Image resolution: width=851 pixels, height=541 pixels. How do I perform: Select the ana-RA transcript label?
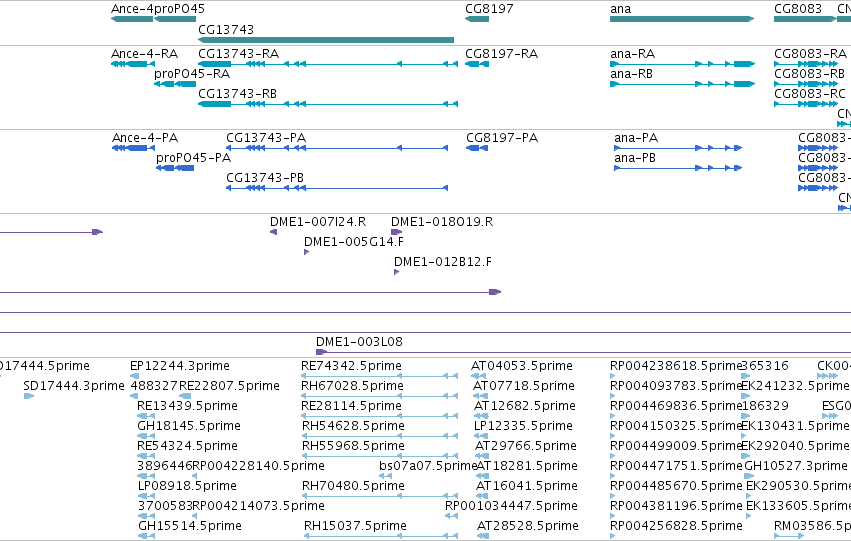pyautogui.click(x=632, y=54)
